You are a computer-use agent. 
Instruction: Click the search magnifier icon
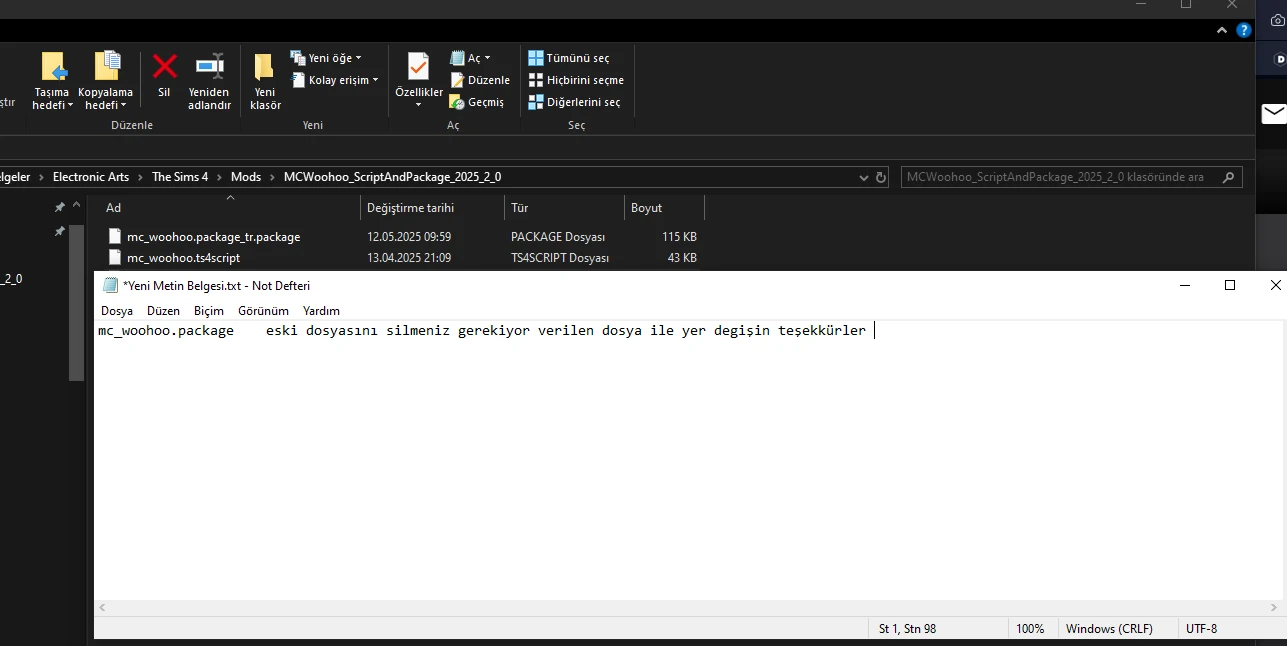(1230, 177)
